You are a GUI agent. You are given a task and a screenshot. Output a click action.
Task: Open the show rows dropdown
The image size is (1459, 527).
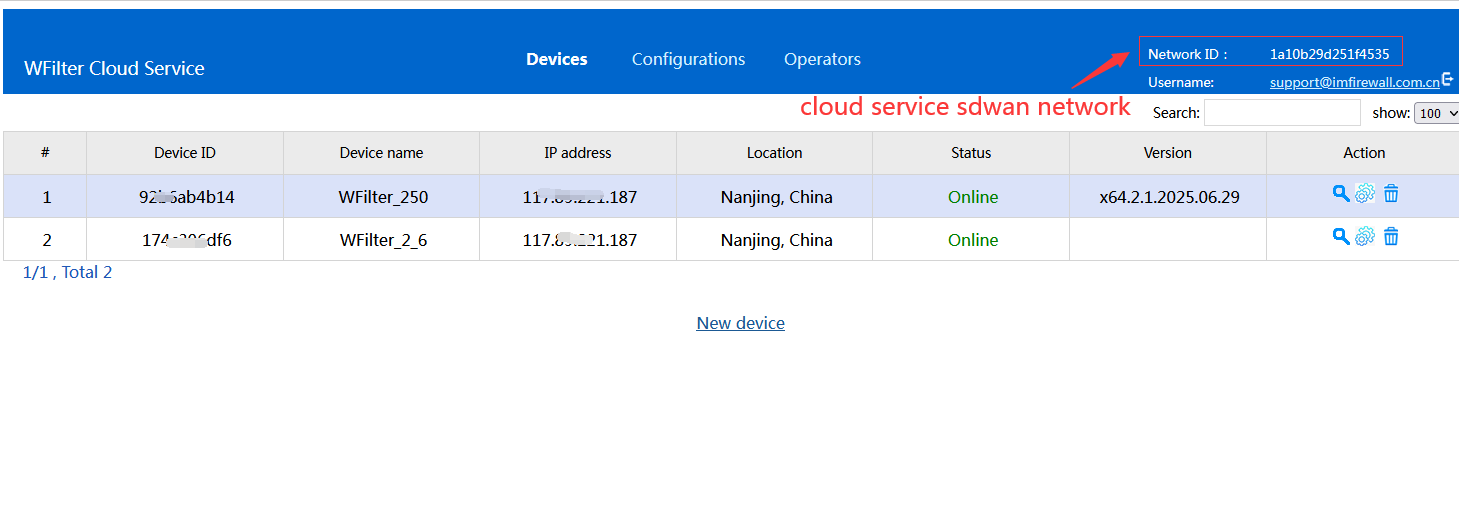pyautogui.click(x=1436, y=113)
